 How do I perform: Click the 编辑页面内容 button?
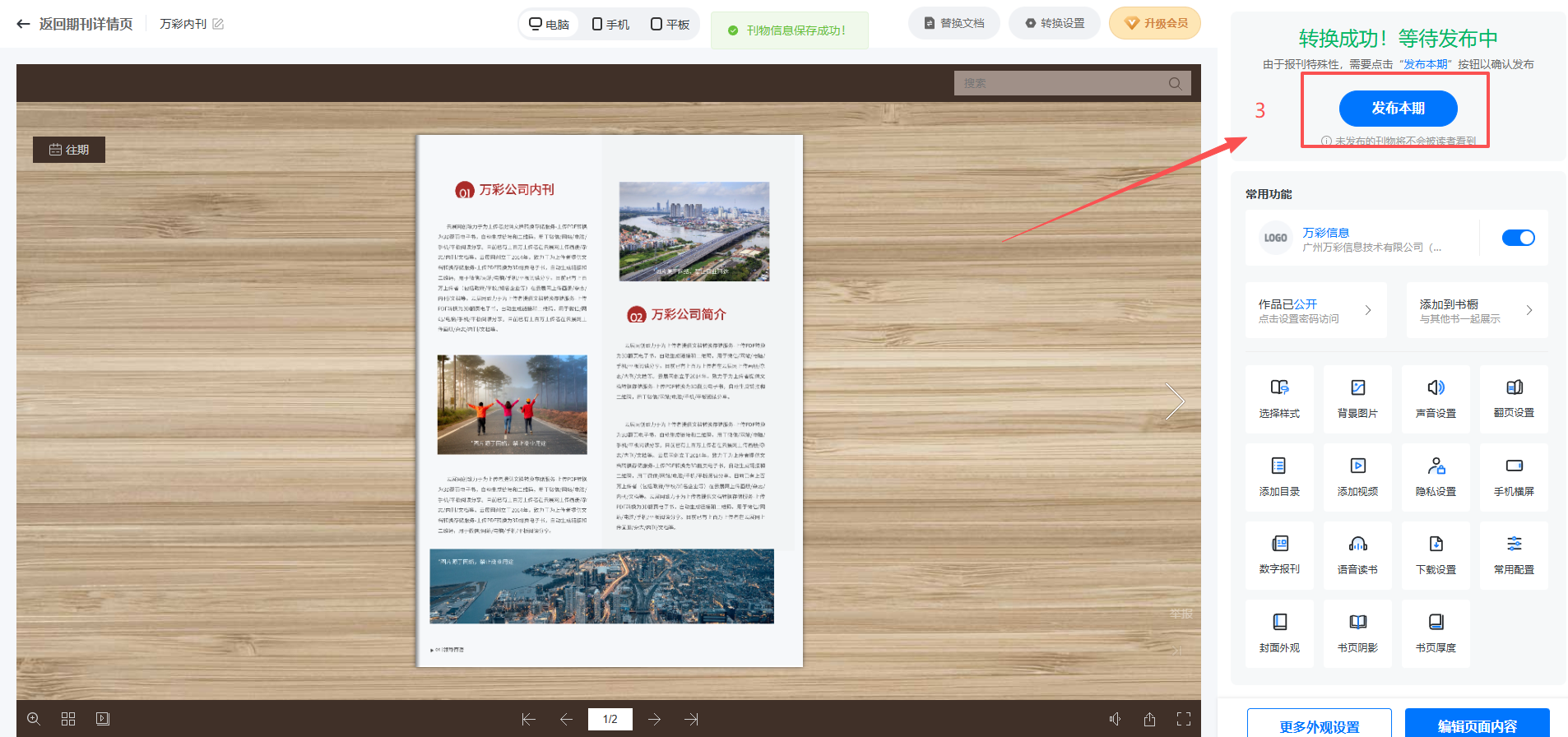point(1477,725)
